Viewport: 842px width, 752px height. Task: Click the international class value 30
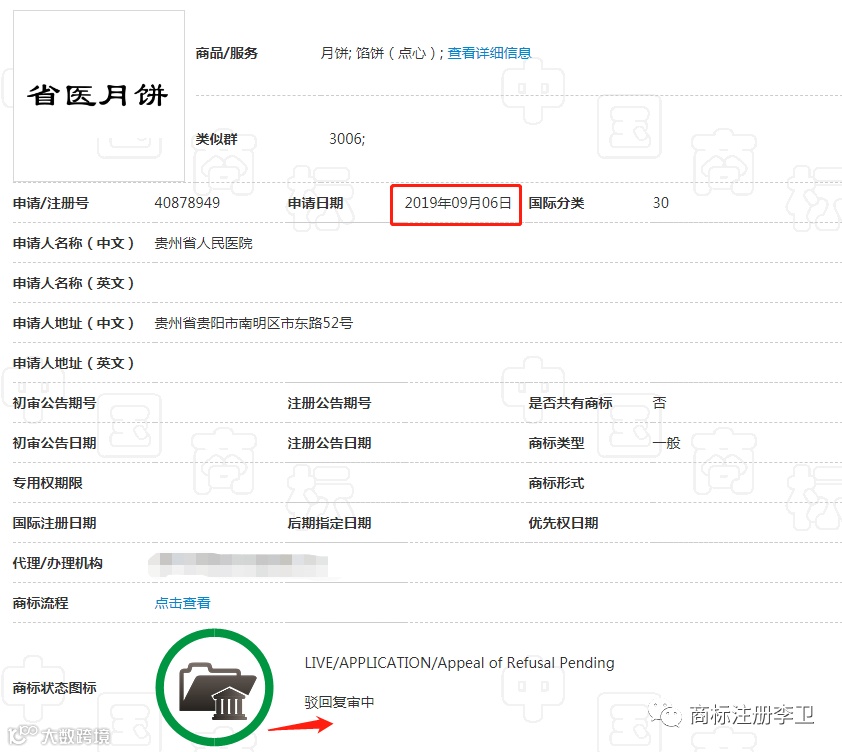point(661,203)
